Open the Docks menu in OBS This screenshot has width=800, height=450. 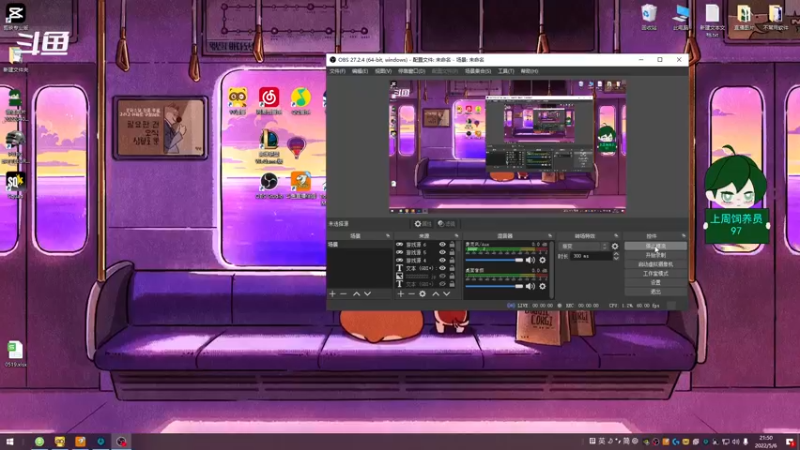pos(411,71)
